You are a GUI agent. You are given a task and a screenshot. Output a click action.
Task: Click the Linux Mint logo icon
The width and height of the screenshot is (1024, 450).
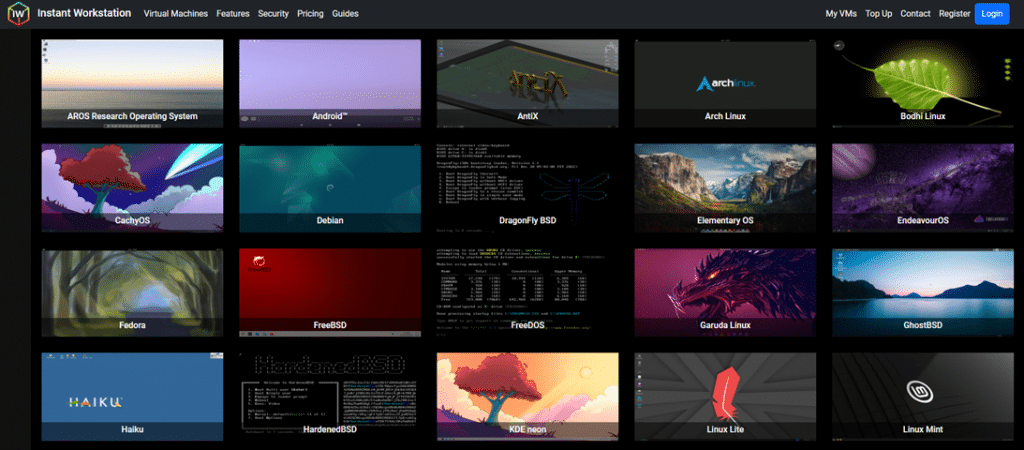click(x=922, y=391)
